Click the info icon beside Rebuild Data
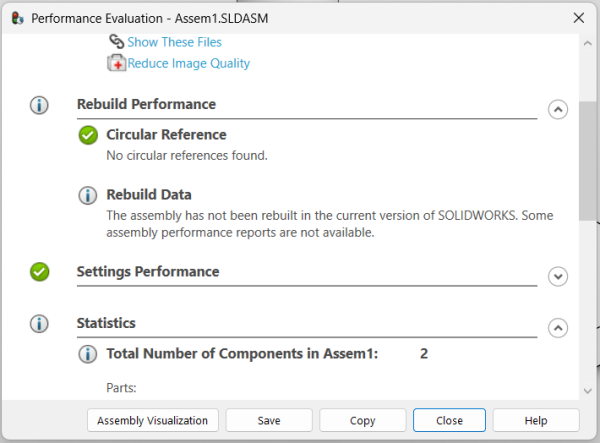This screenshot has height=443, width=600. [x=88, y=195]
